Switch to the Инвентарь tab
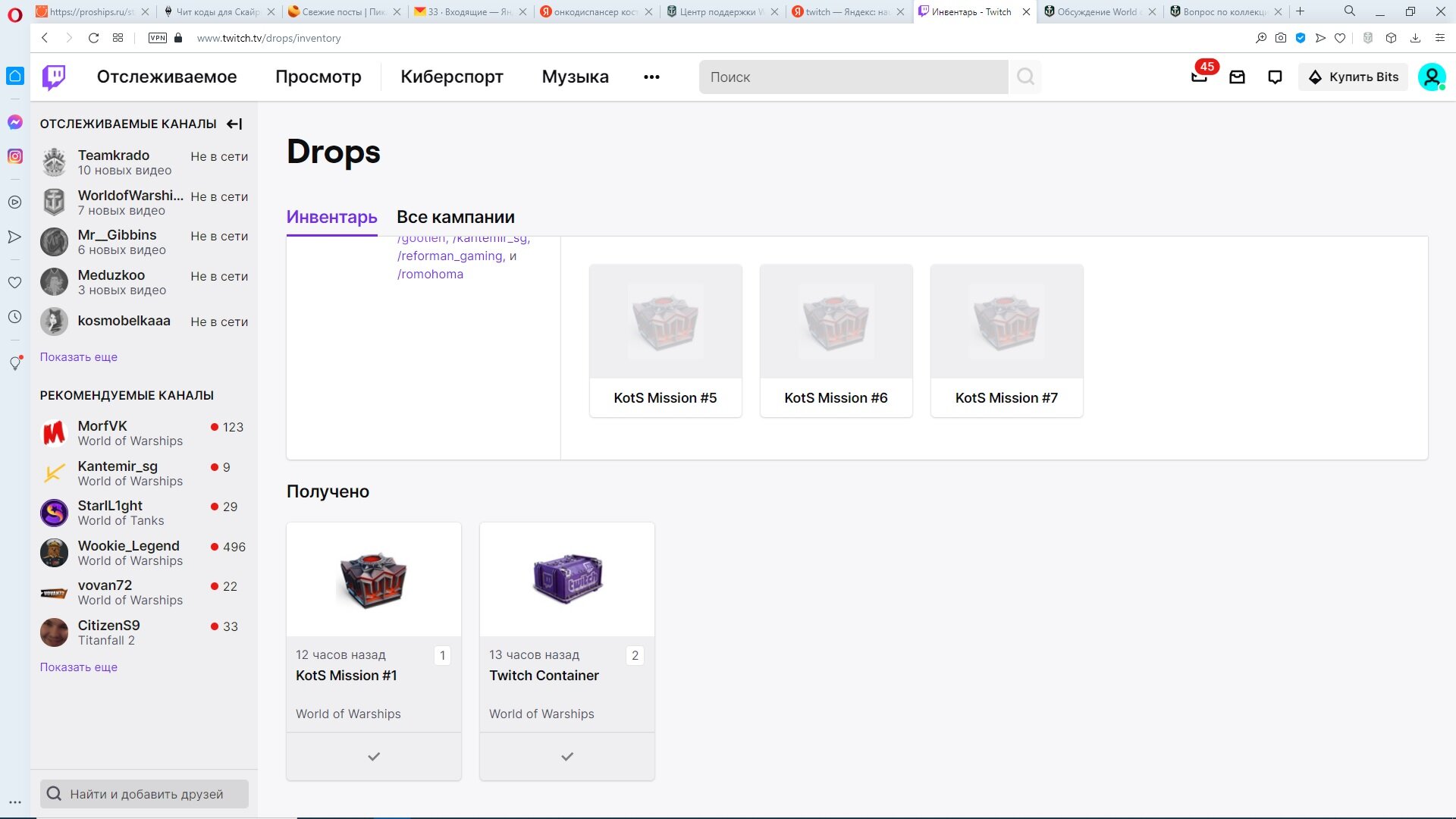This screenshot has width=1456, height=819. (x=331, y=217)
